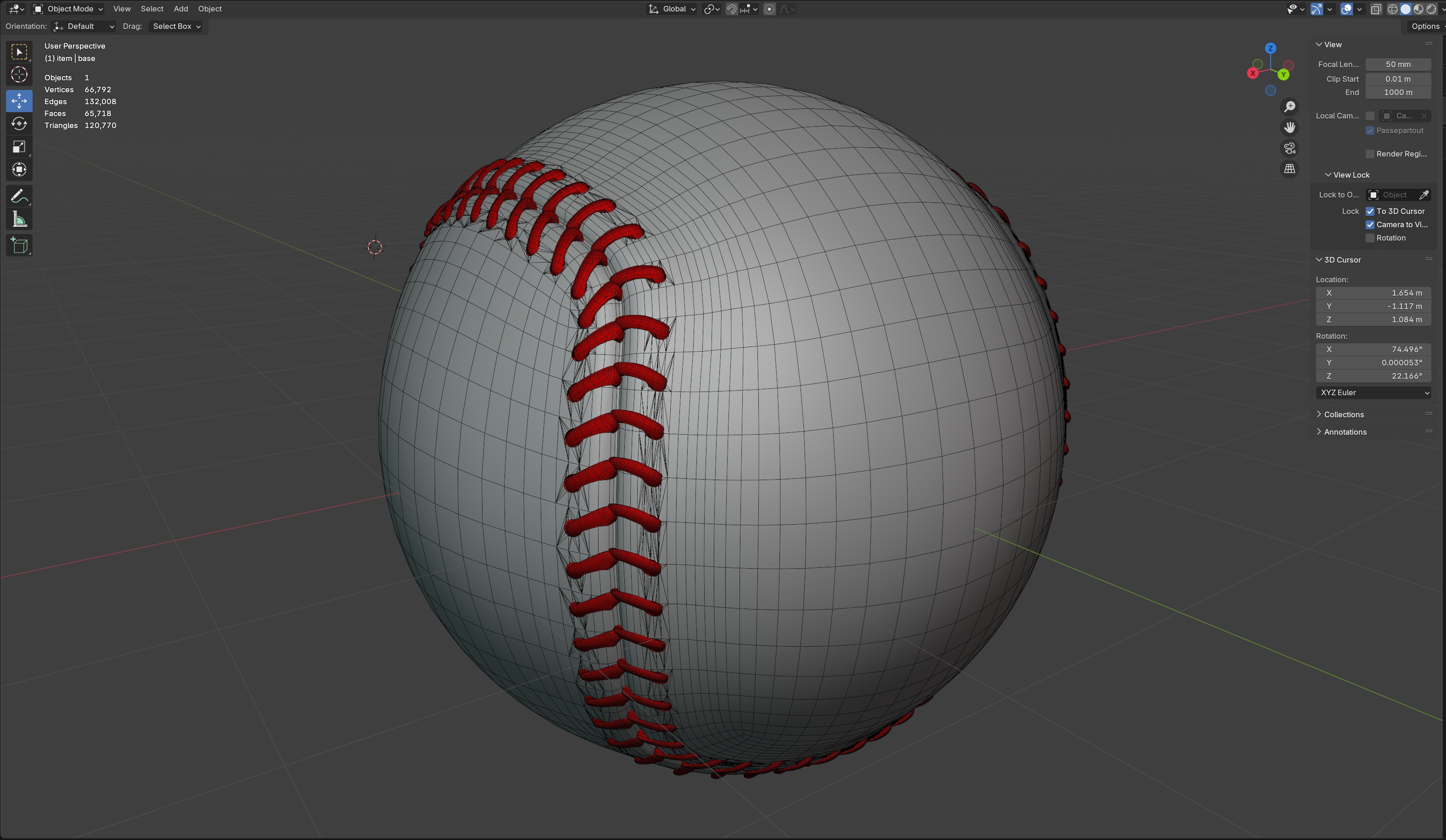Enable the Rotation lock checkbox
Screen dimensions: 1446x840
pos(1370,238)
